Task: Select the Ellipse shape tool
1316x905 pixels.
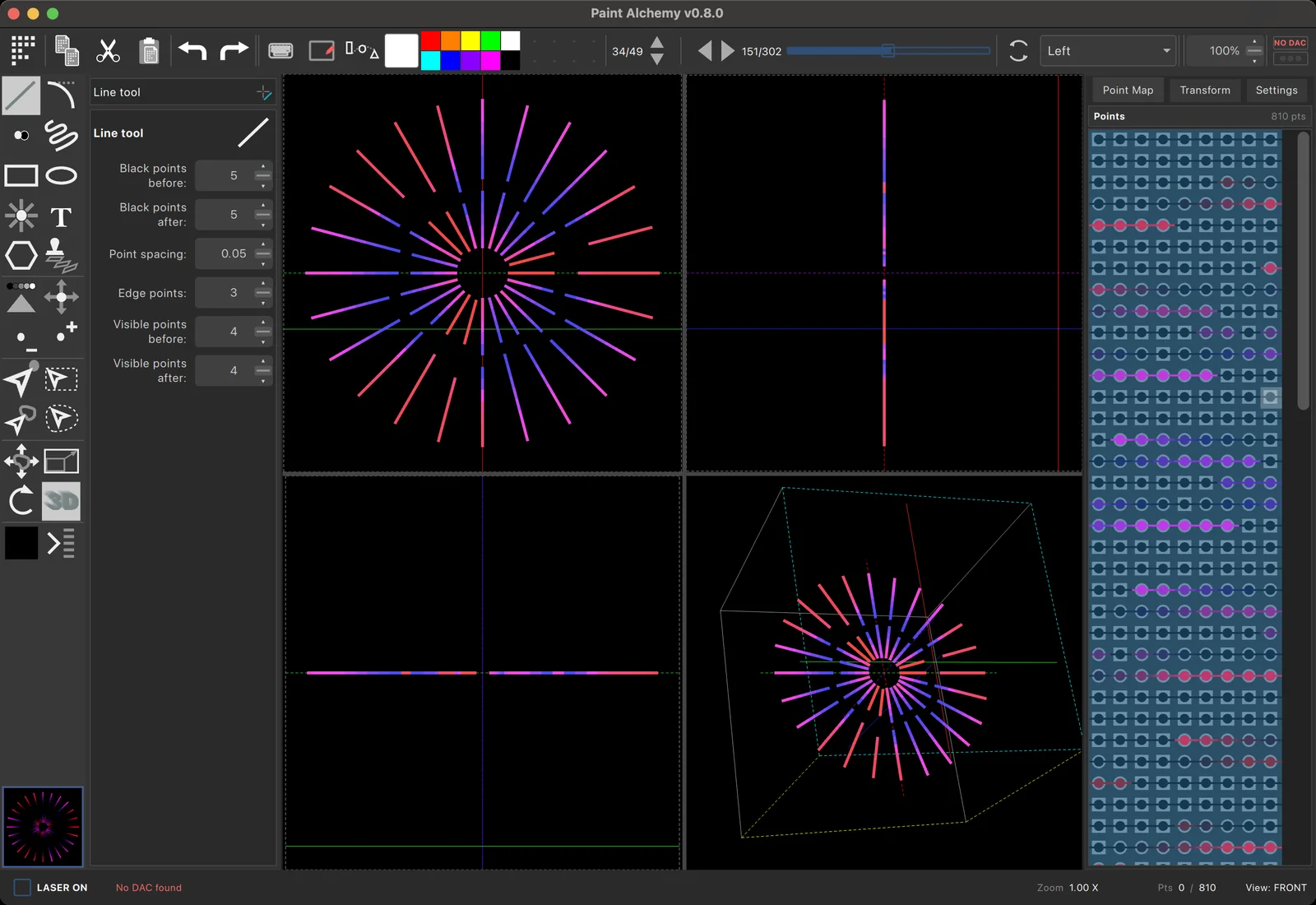Action: (x=62, y=175)
